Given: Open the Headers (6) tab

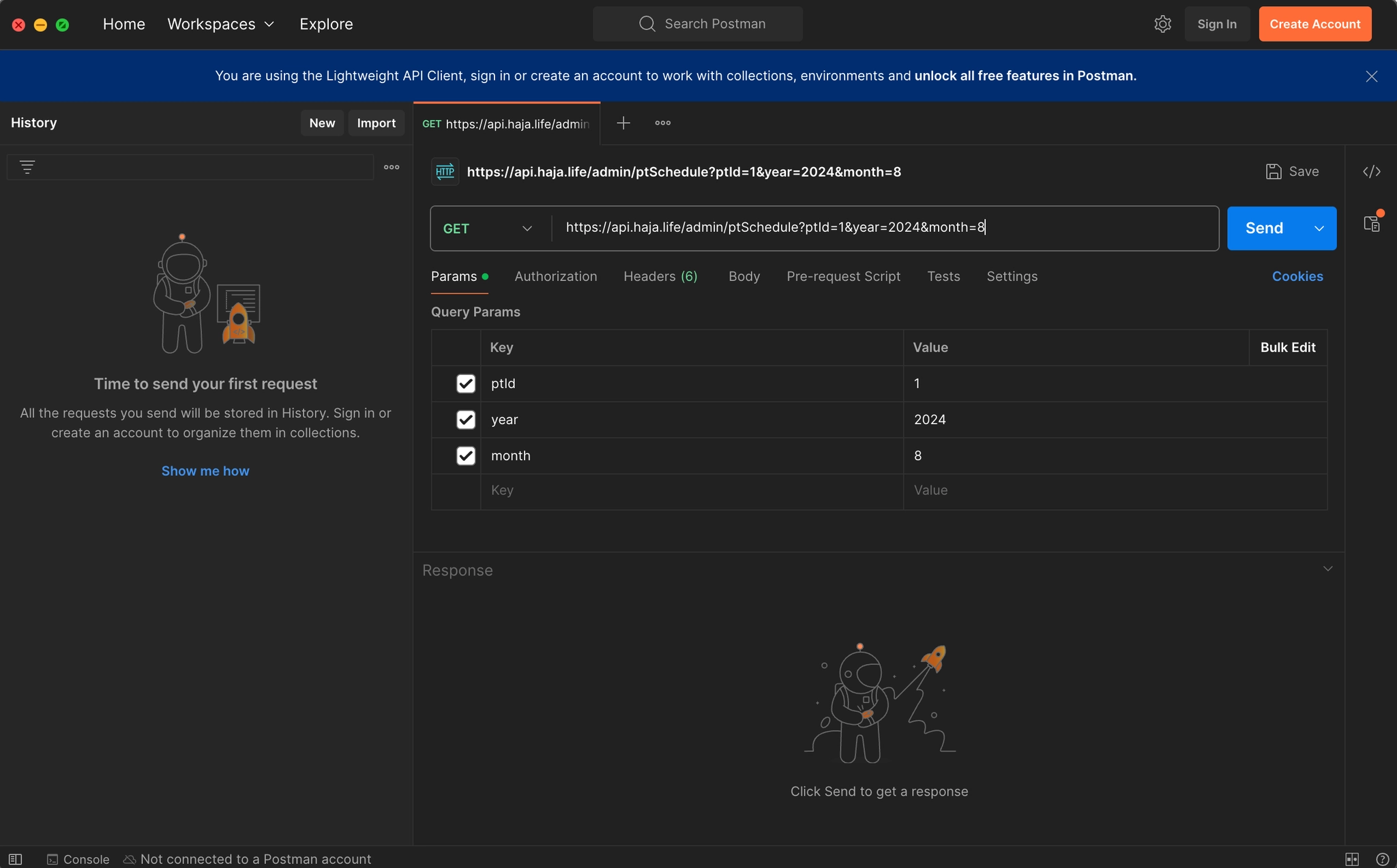Looking at the screenshot, I should coord(660,276).
